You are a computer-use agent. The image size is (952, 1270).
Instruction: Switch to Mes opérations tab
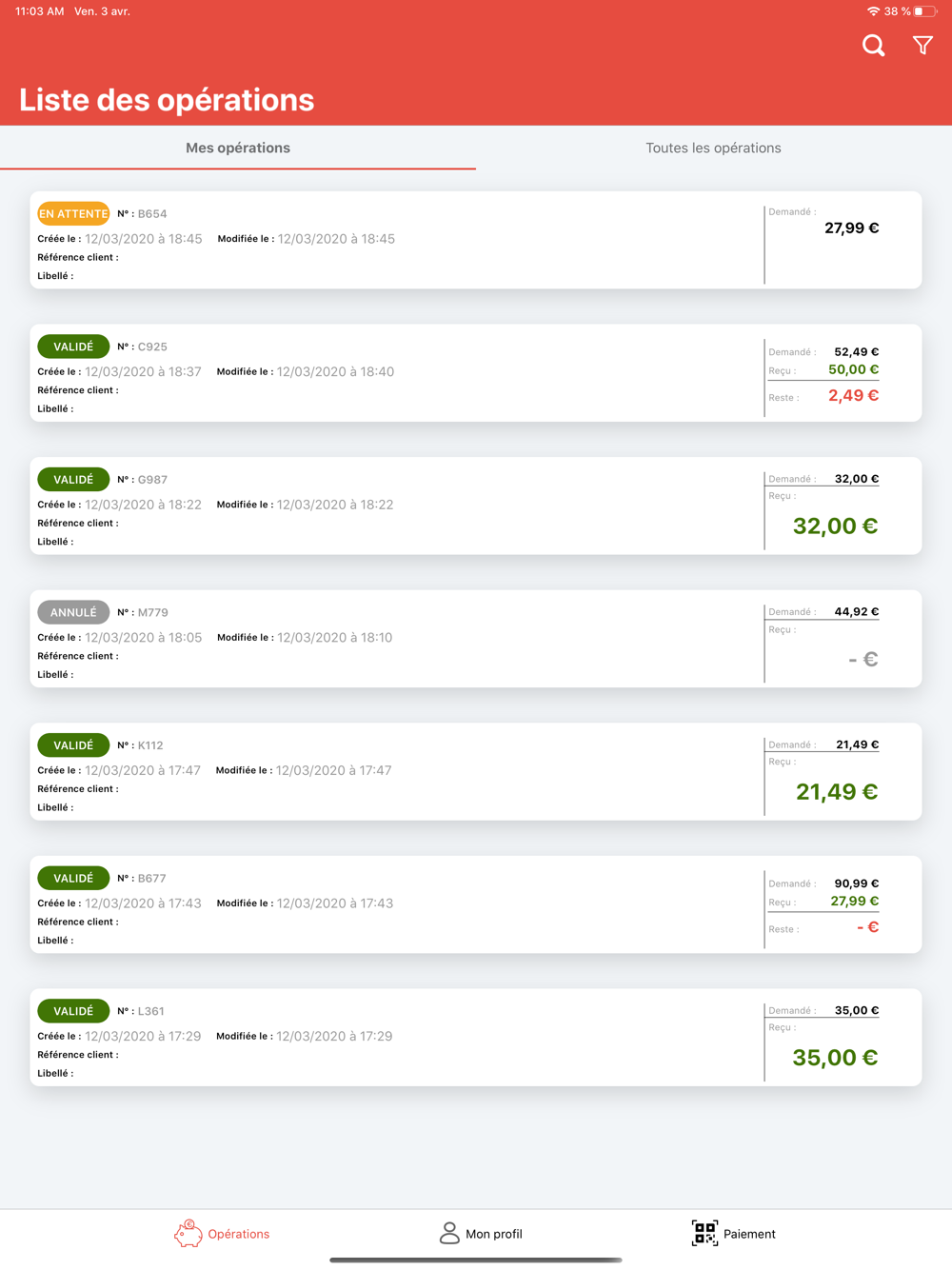tap(238, 148)
